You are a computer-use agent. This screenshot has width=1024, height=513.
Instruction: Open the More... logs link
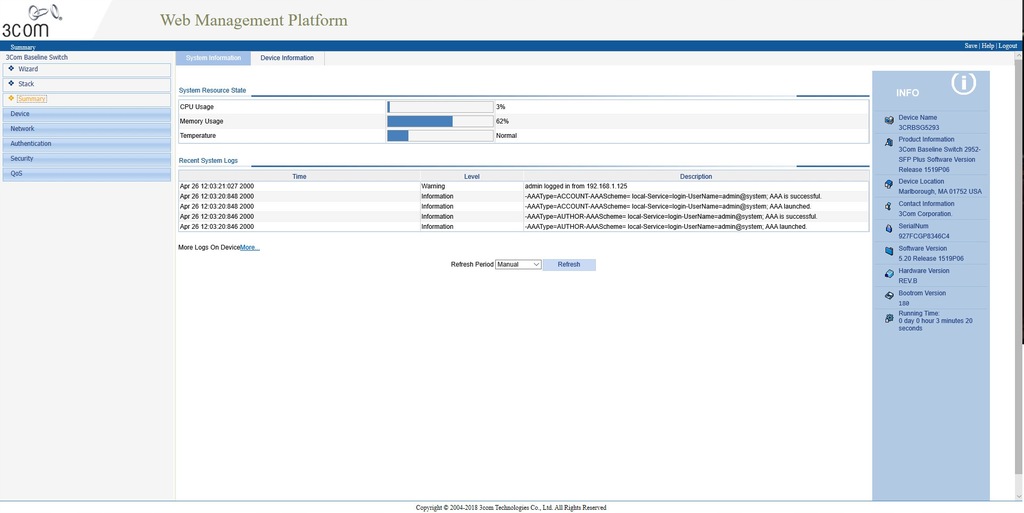250,247
